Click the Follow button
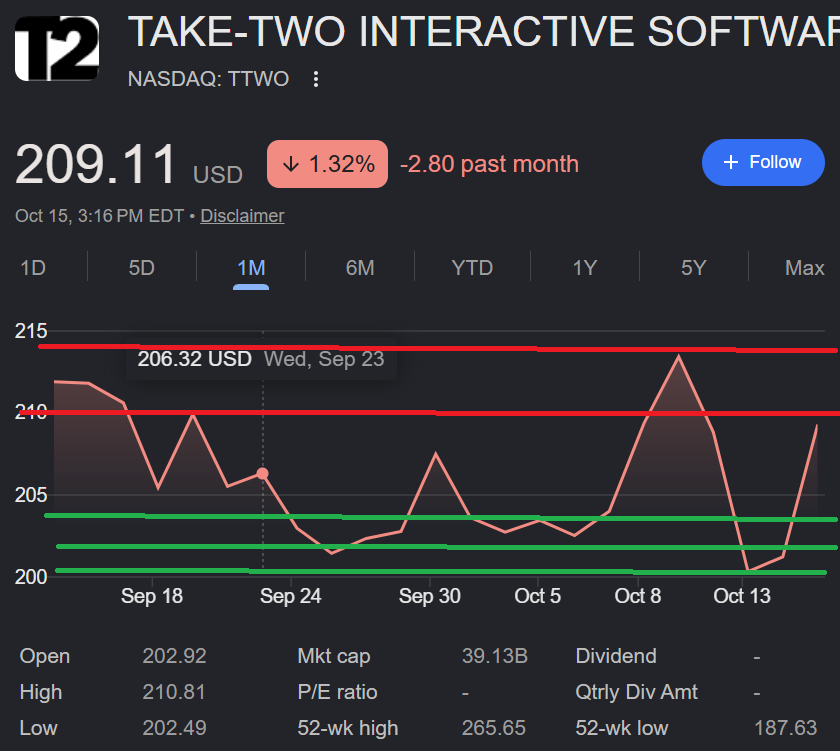 763,162
